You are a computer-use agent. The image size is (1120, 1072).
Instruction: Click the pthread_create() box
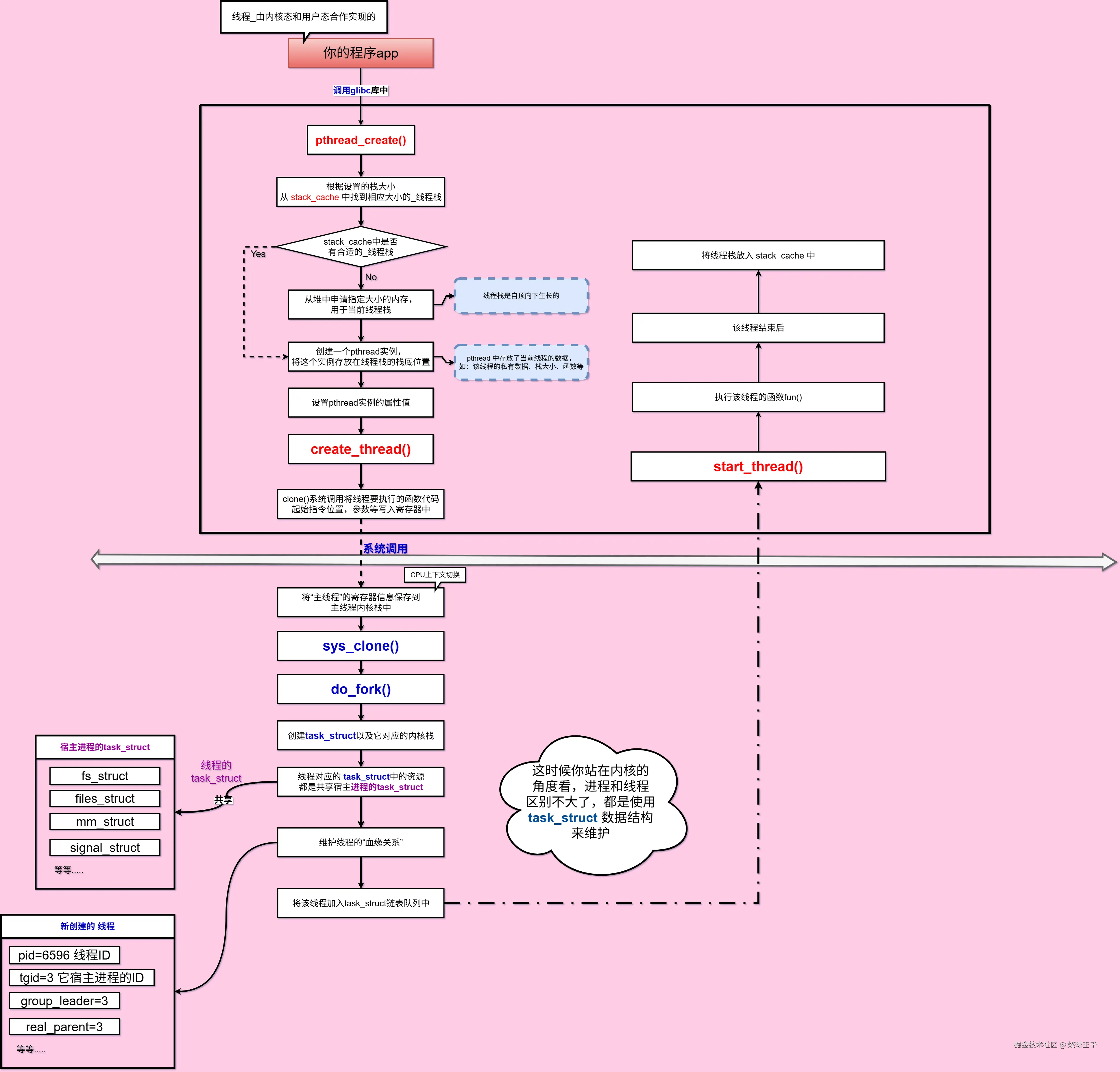(x=361, y=140)
